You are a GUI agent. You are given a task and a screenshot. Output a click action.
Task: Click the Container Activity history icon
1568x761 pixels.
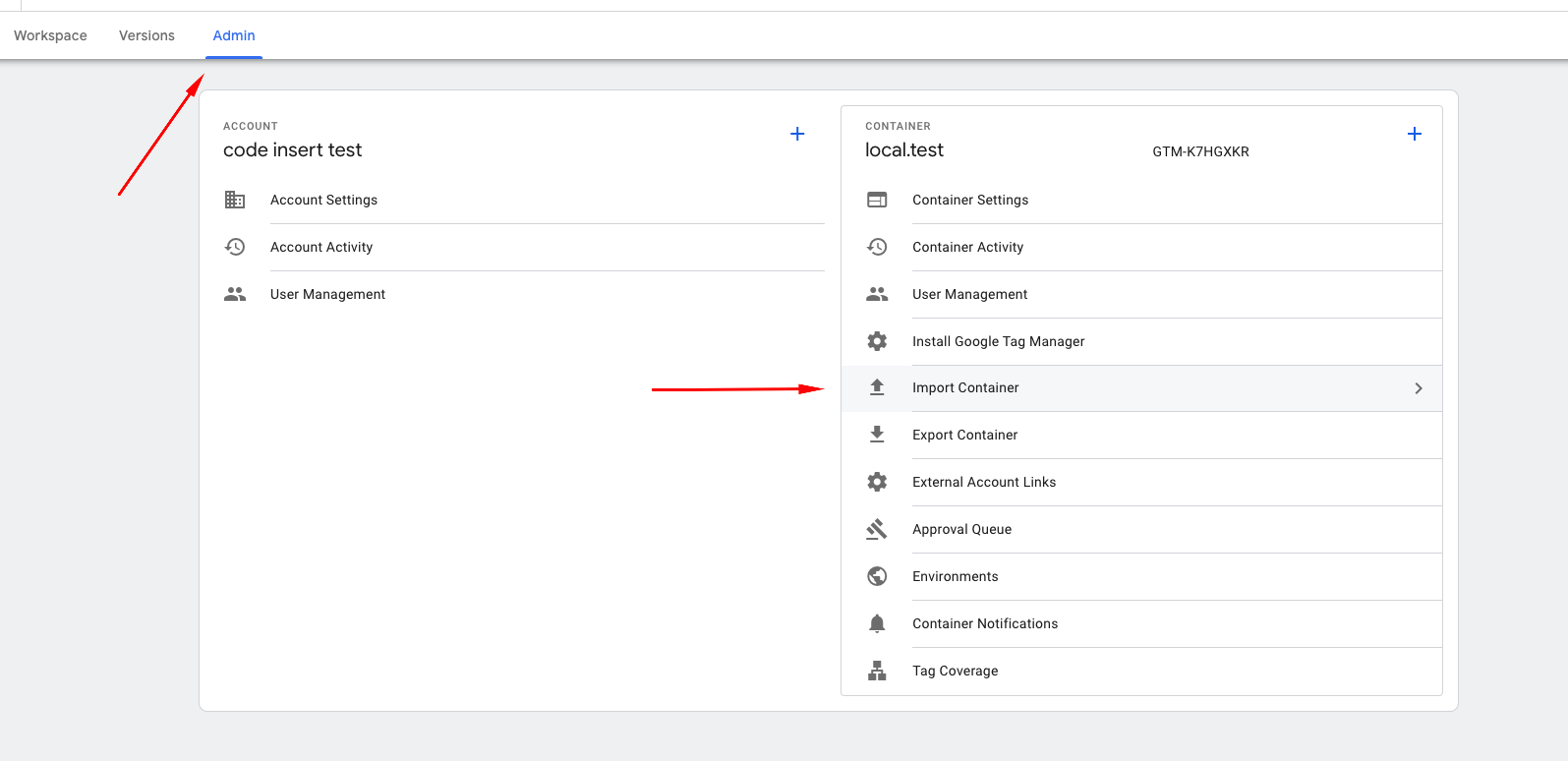tap(877, 247)
